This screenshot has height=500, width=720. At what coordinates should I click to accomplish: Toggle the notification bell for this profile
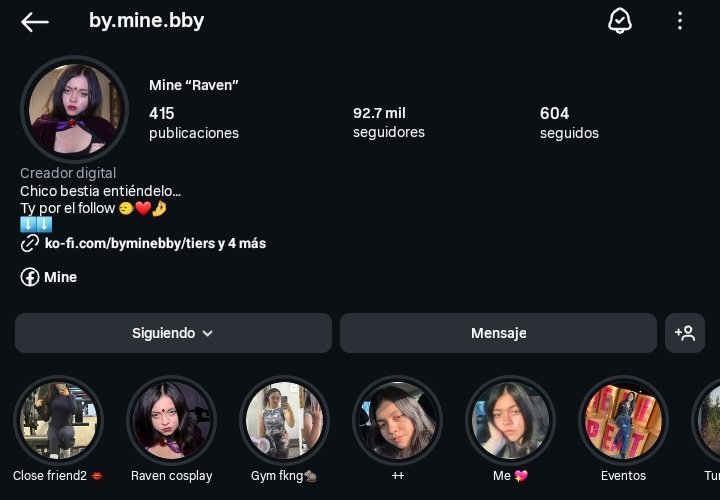pos(619,21)
